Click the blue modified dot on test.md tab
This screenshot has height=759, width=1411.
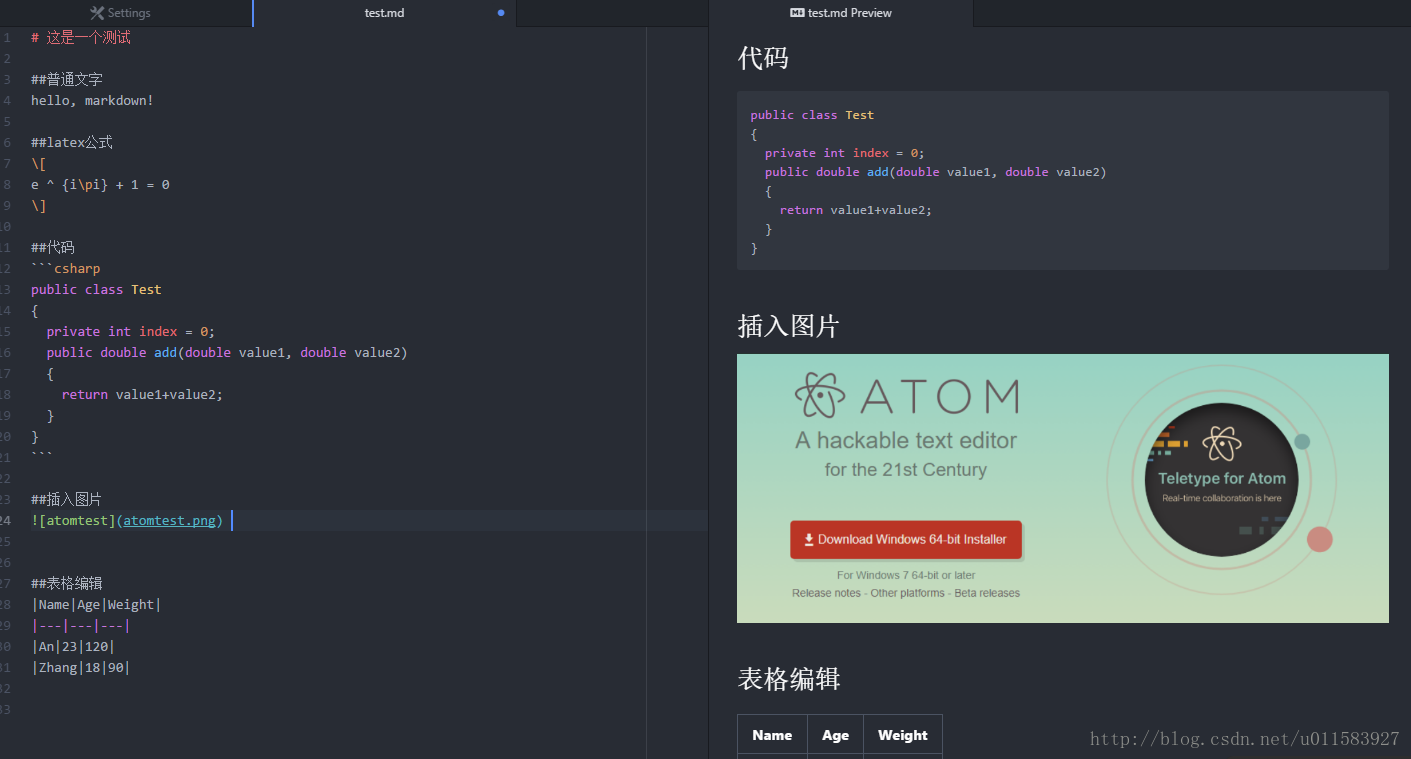coord(501,13)
